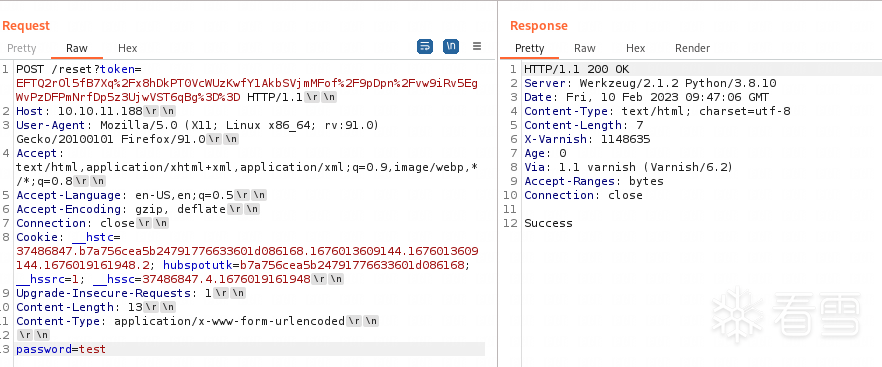882x367 pixels.
Task: Open the Response Hex tab
Action: coord(636,48)
